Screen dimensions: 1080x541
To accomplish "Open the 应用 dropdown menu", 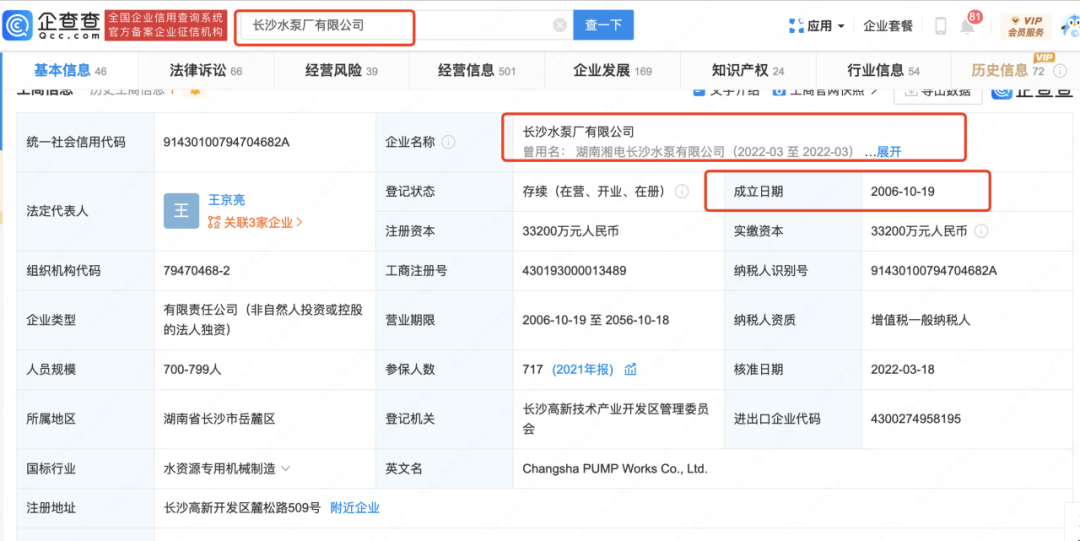I will tap(818, 26).
